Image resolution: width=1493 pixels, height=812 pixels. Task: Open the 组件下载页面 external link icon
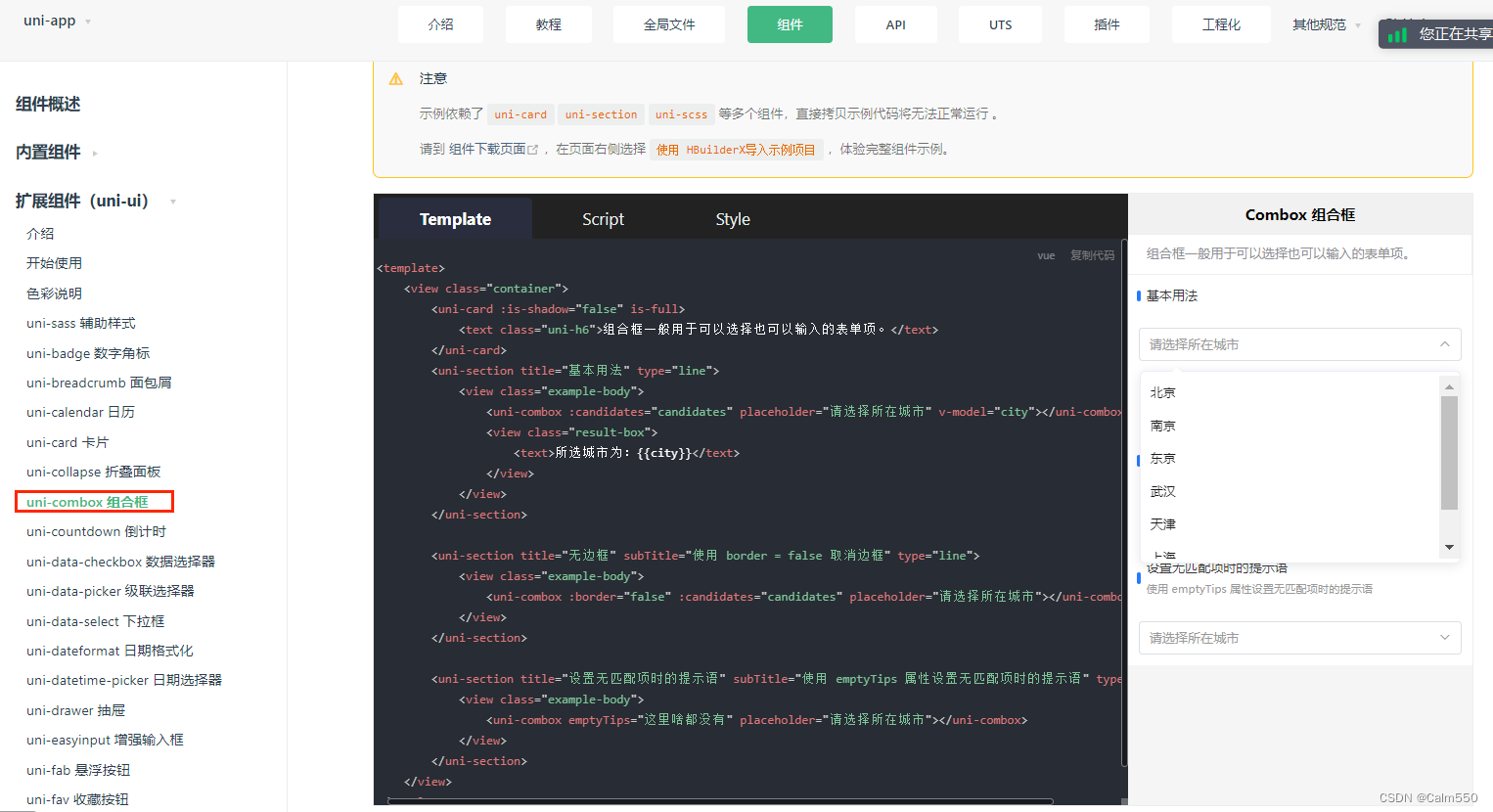pyautogui.click(x=531, y=149)
